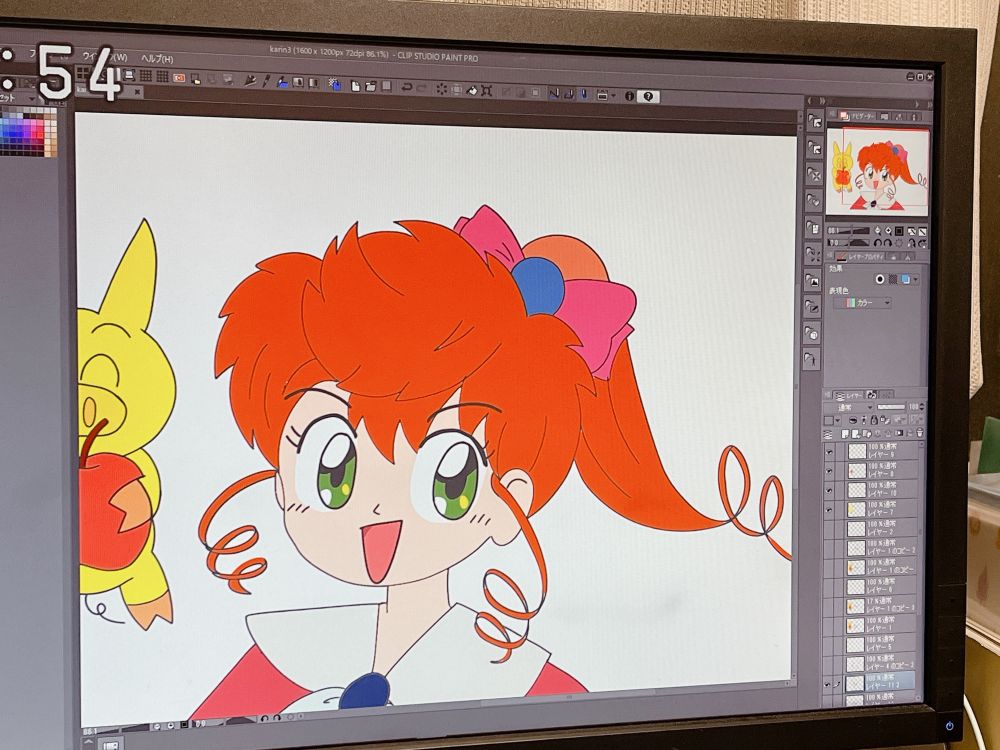Select layer レイヤー 1 のコピー 2
Image resolution: width=1000 pixels, height=750 pixels.
[883, 548]
